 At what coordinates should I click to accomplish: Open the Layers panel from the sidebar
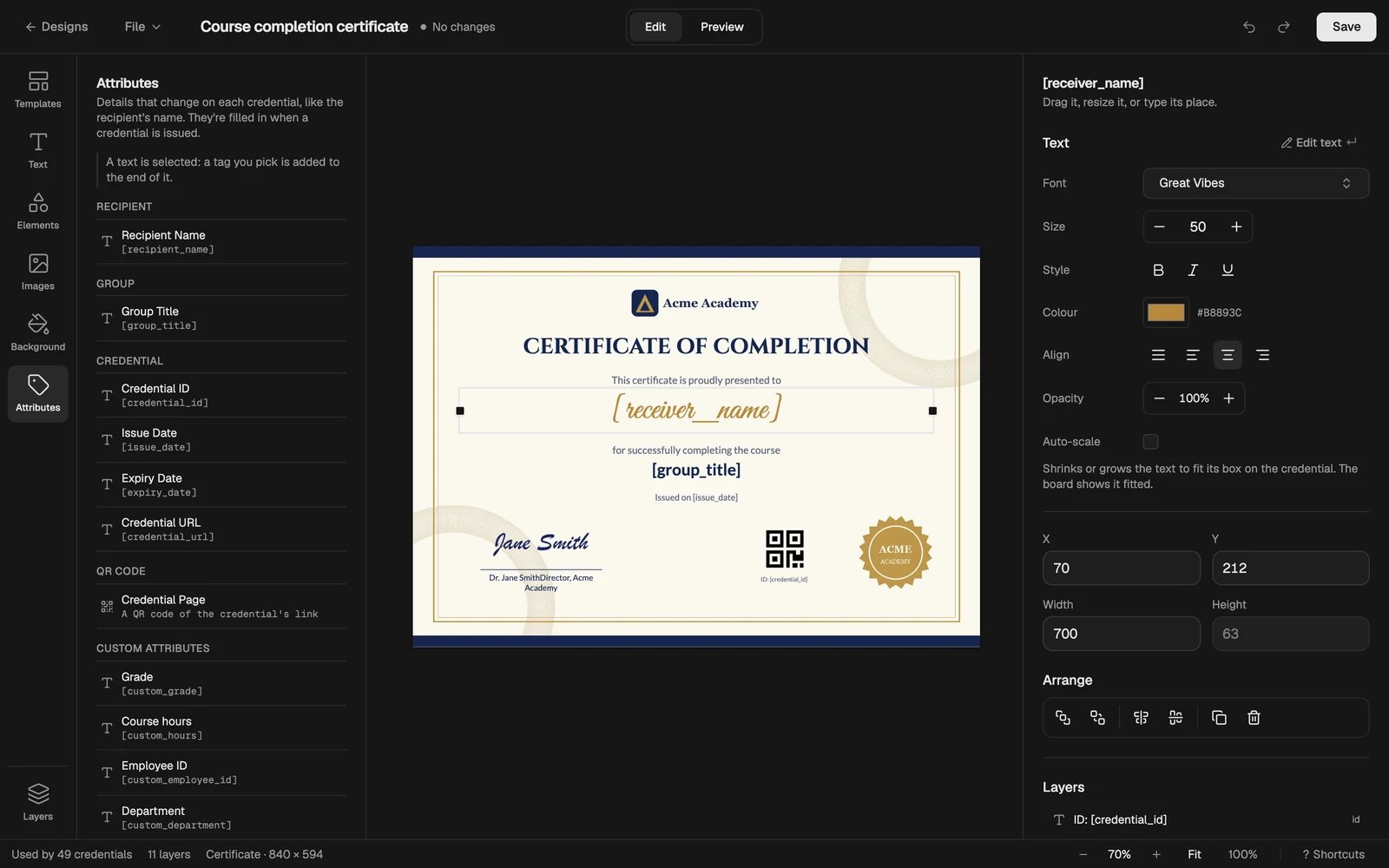[x=38, y=802]
